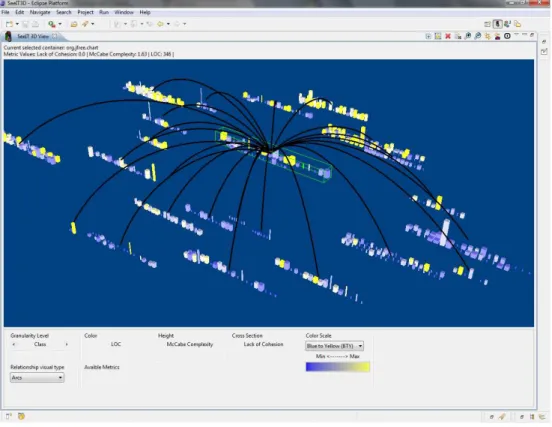This screenshot has width=552, height=427.
Task: Open the Project menu
Action: [86, 12]
